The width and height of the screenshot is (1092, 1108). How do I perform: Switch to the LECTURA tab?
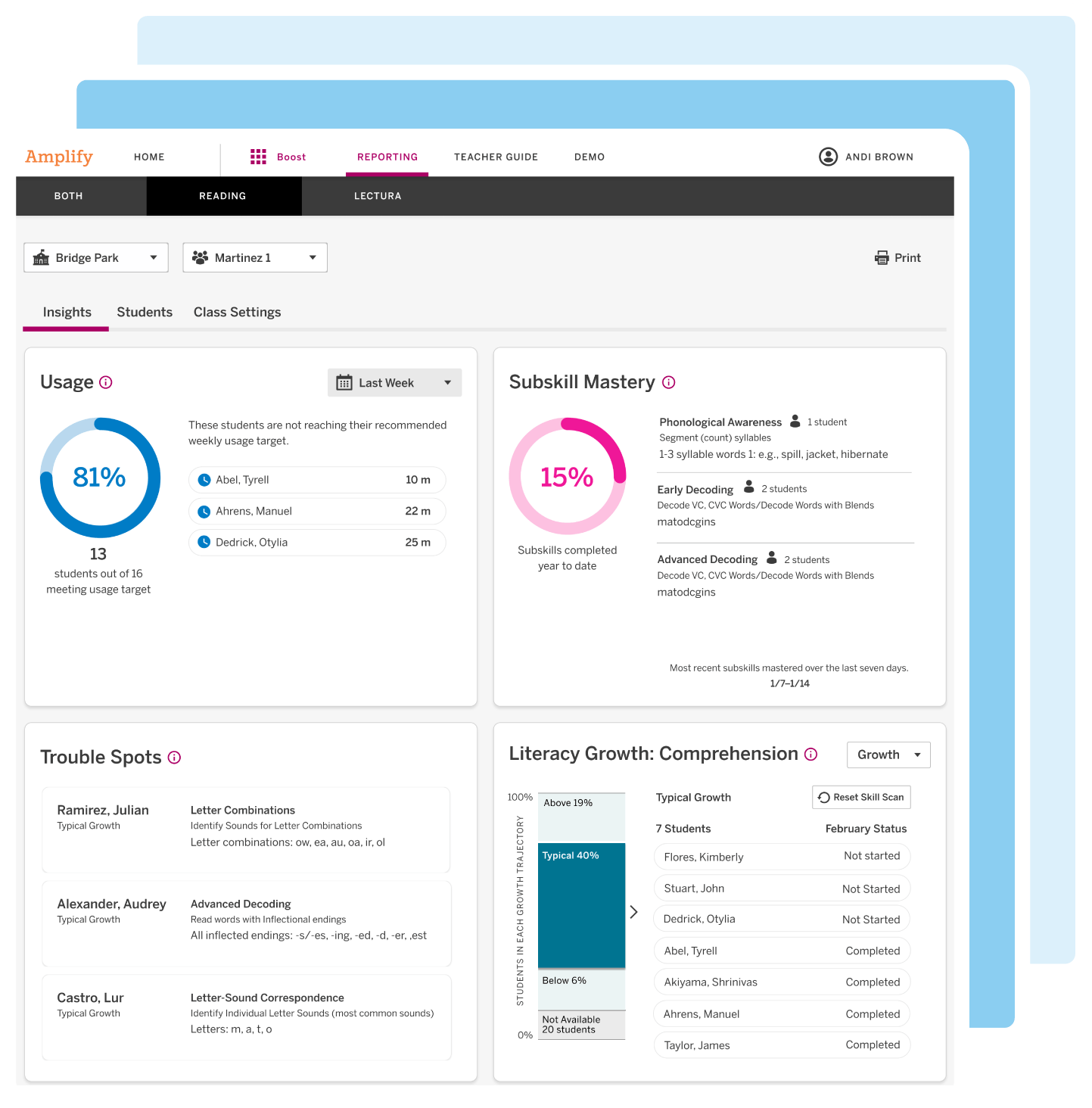click(x=378, y=196)
